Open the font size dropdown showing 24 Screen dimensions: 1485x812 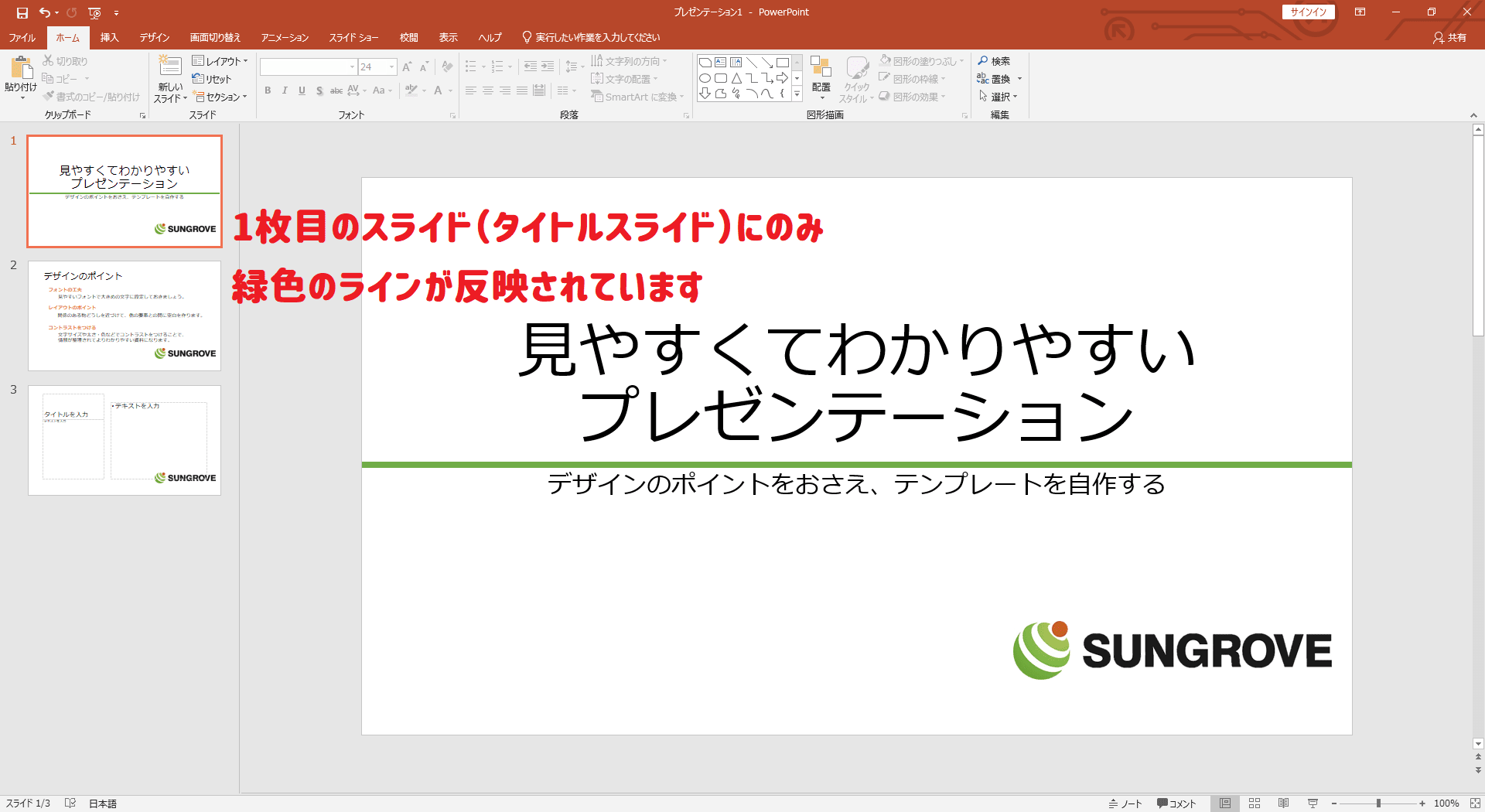tap(391, 67)
